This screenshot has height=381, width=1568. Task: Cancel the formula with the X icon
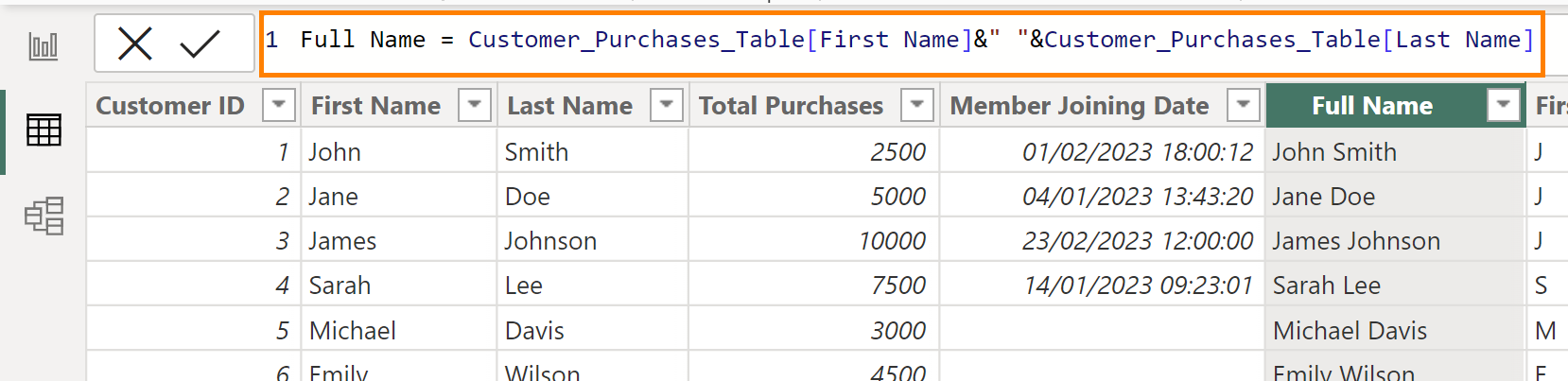(135, 43)
